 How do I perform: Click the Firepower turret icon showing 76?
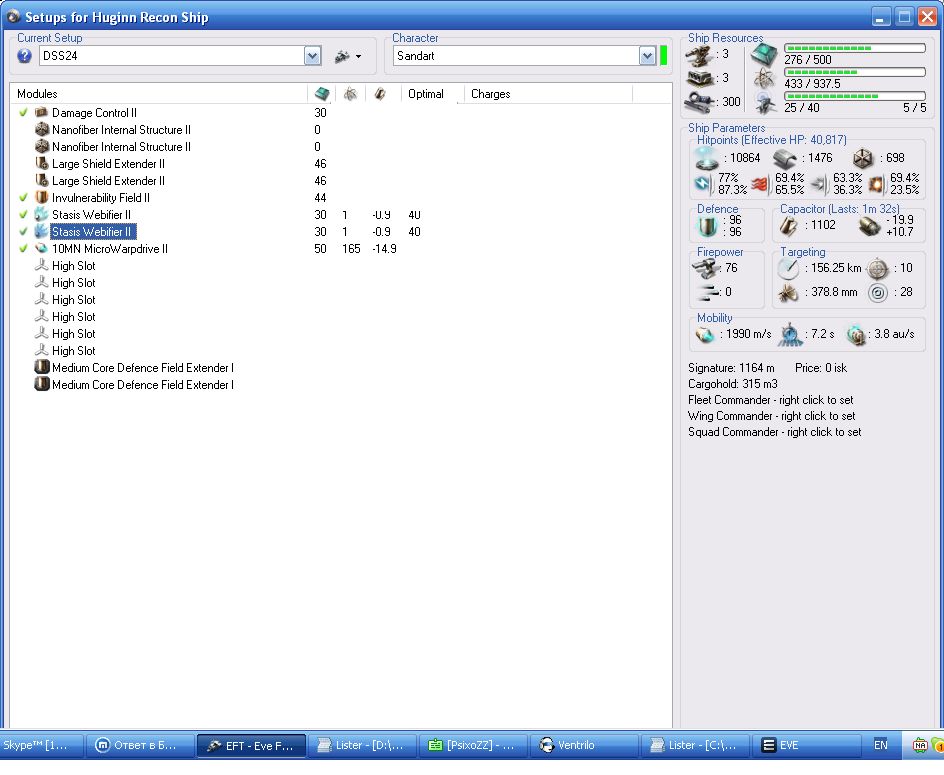pyautogui.click(x=706, y=268)
